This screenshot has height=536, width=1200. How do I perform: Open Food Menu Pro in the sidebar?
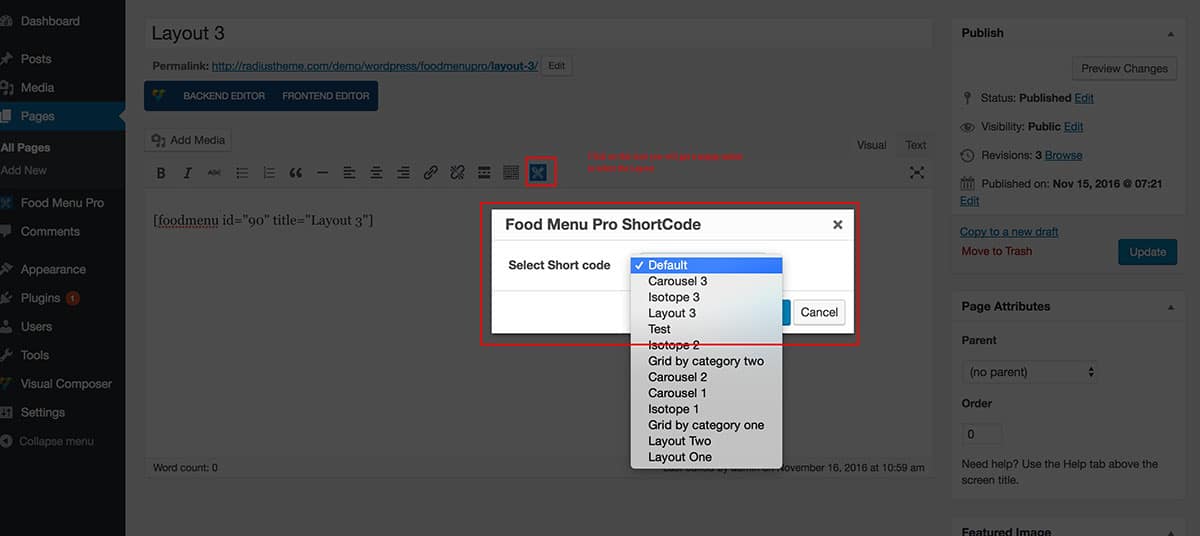(x=62, y=203)
